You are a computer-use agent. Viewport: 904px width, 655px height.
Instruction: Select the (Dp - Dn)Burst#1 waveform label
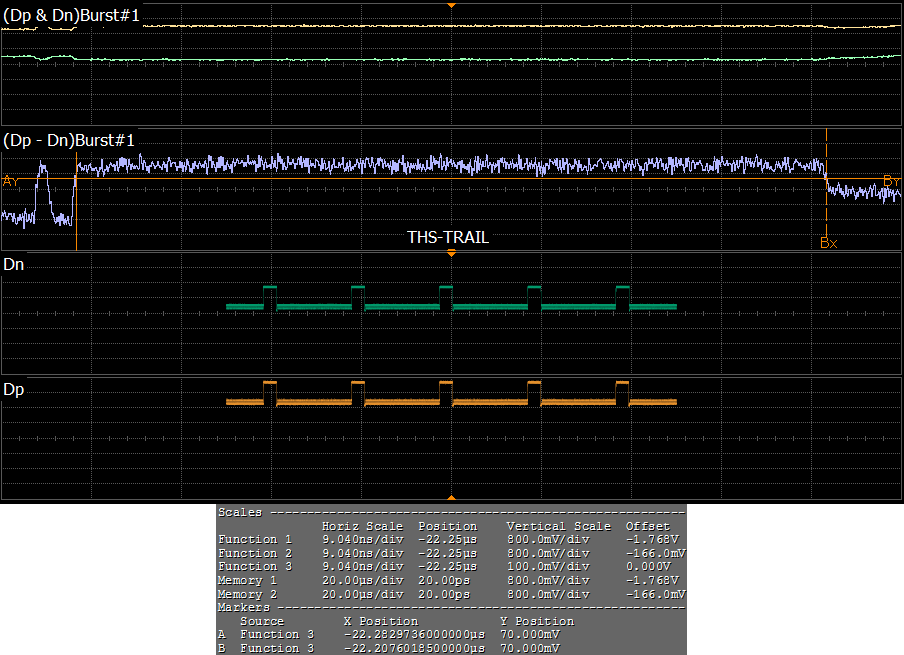pyautogui.click(x=69, y=140)
